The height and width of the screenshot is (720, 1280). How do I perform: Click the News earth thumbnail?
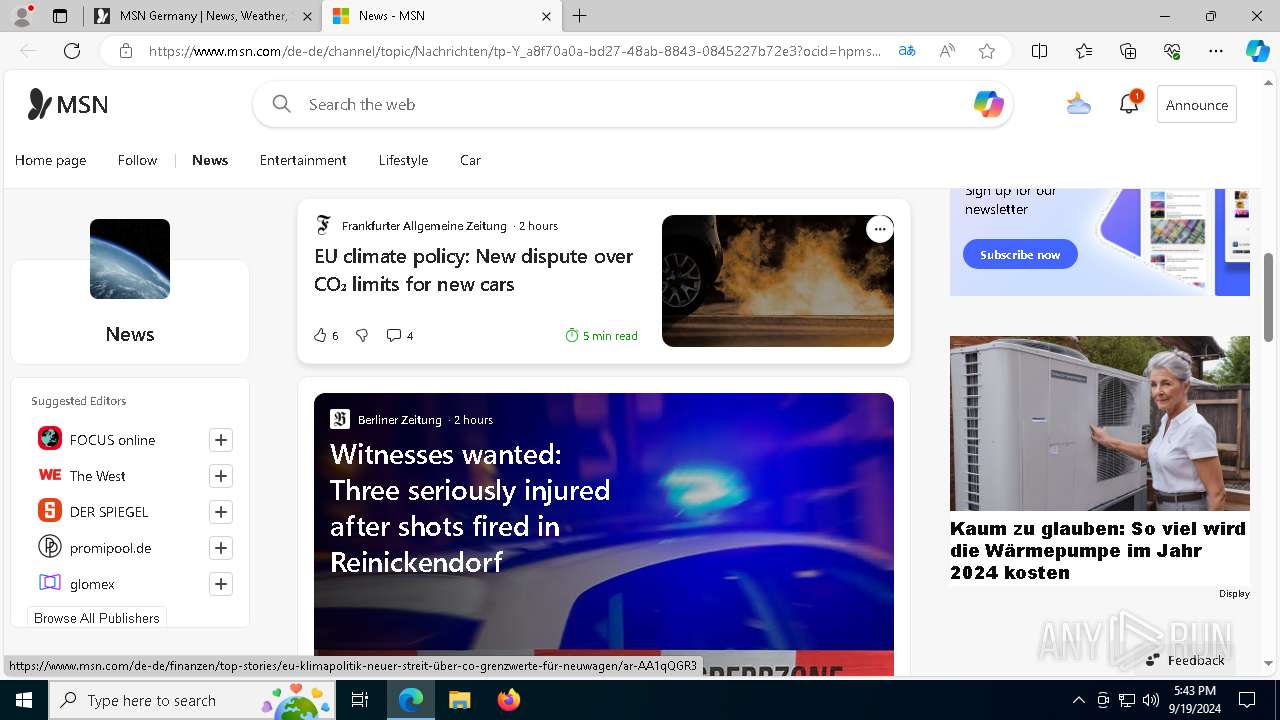(x=130, y=259)
